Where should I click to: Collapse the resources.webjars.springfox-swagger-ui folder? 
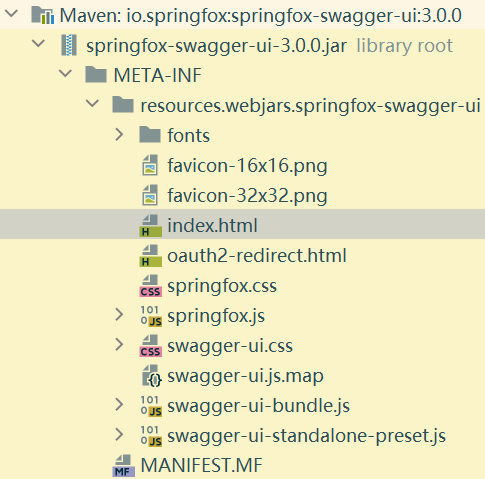pyautogui.click(x=92, y=104)
